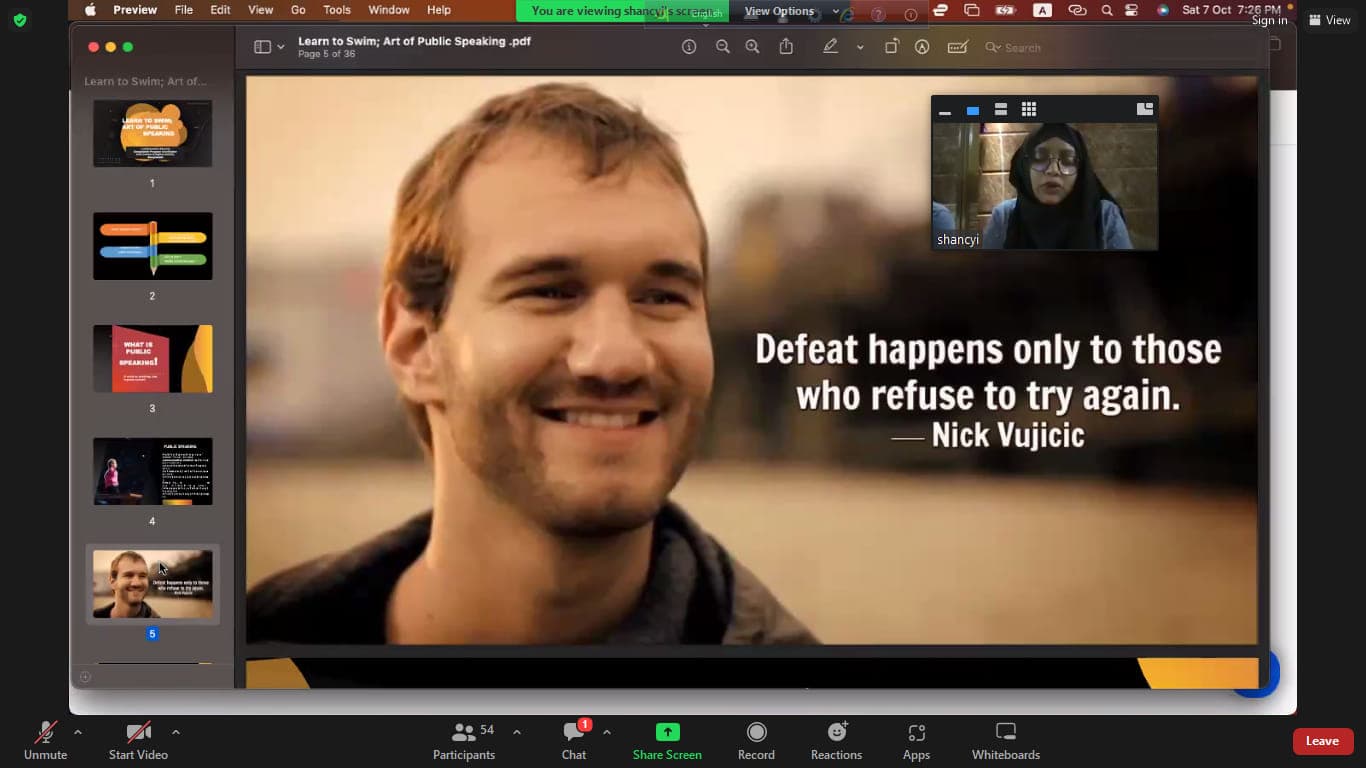Click the green shield encryption icon
The height and width of the screenshot is (768, 1366).
20,20
